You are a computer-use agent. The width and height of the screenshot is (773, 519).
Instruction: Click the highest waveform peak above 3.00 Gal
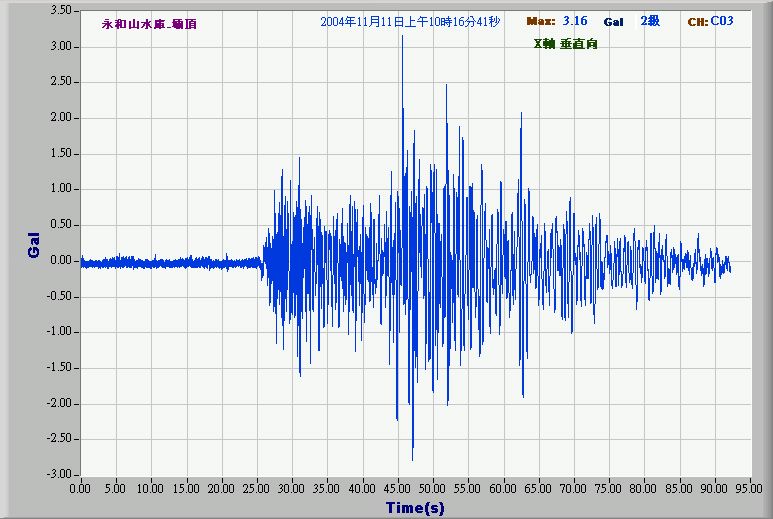[401, 37]
